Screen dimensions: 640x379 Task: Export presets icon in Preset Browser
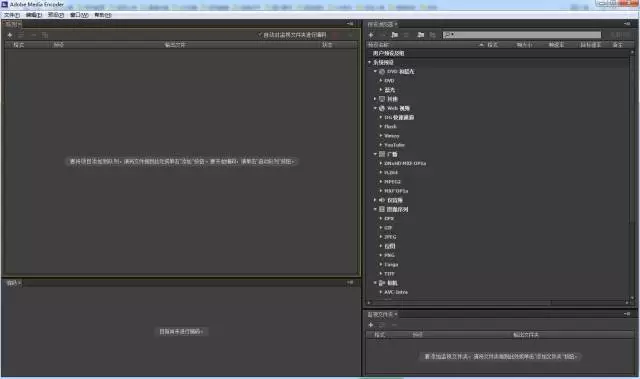tap(432, 35)
